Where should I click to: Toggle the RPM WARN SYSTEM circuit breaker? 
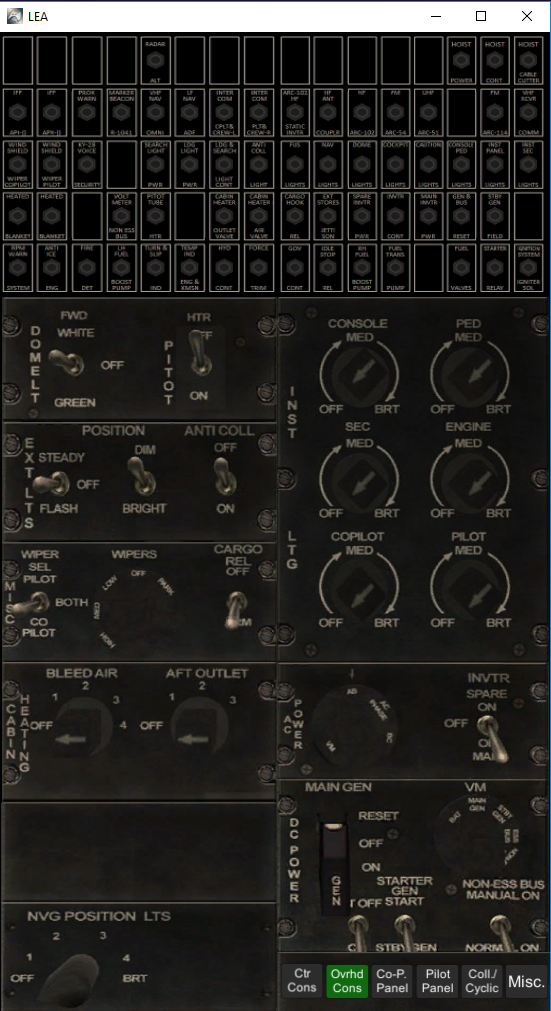tap(17, 268)
